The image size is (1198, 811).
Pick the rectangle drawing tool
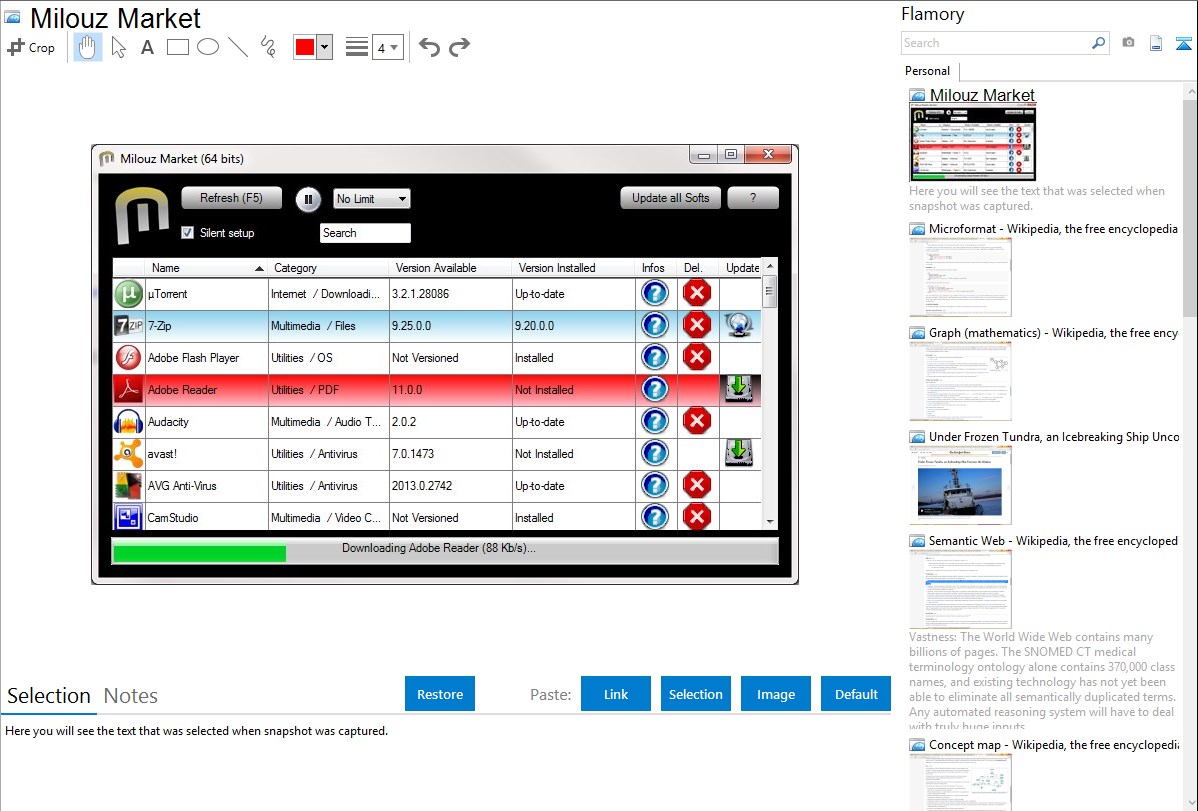click(177, 47)
